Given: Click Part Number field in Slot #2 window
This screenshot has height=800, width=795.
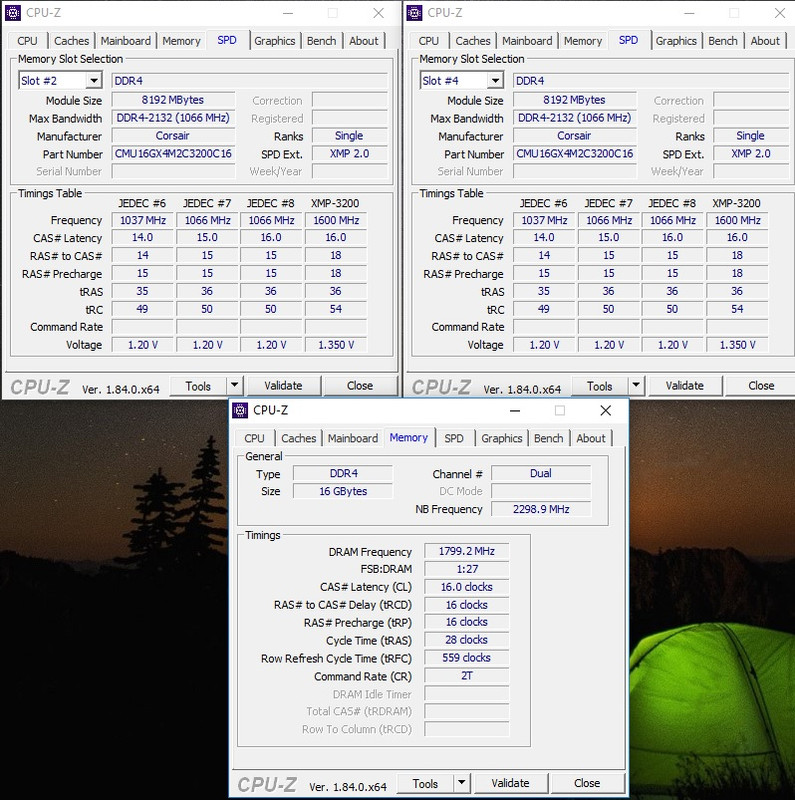Looking at the screenshot, I should point(173,154).
